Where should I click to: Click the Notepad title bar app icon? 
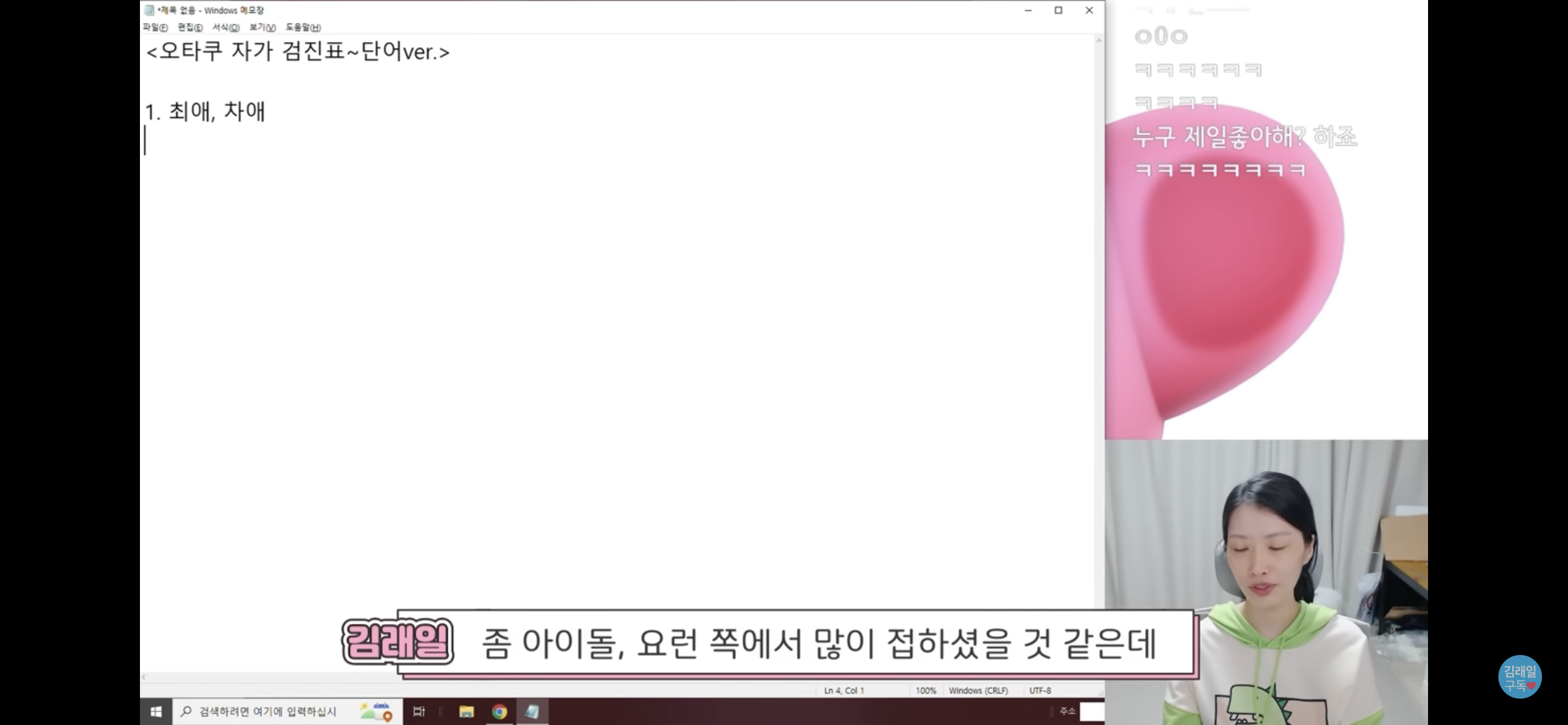click(x=149, y=10)
